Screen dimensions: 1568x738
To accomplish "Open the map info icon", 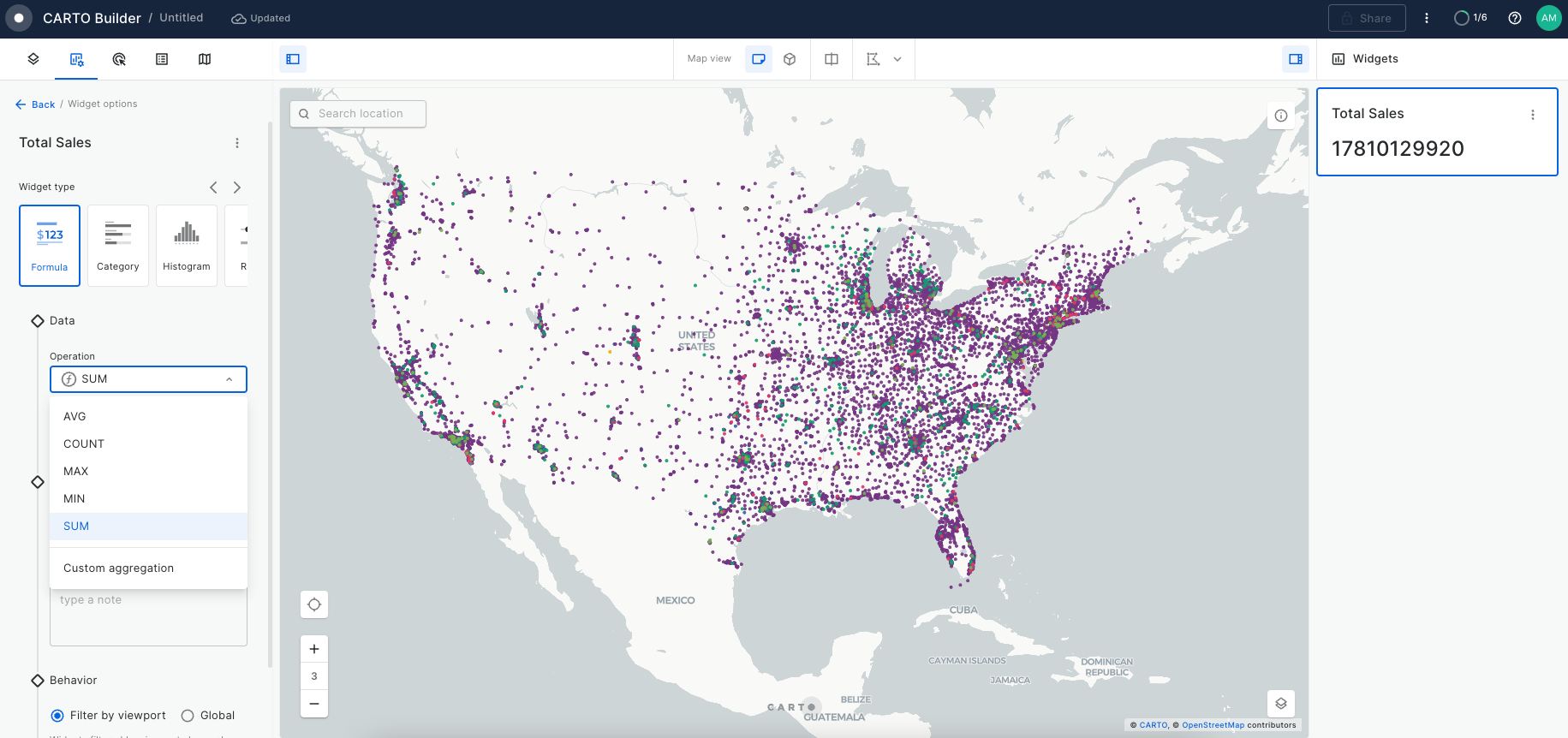I will point(1281,116).
